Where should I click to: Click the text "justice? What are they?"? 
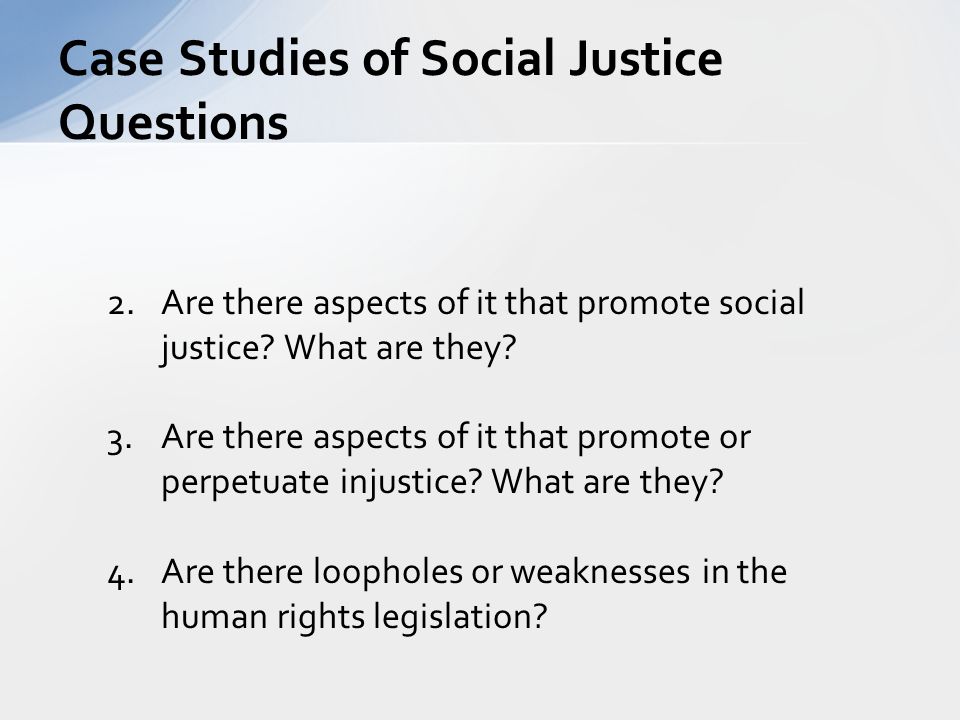click(339, 348)
